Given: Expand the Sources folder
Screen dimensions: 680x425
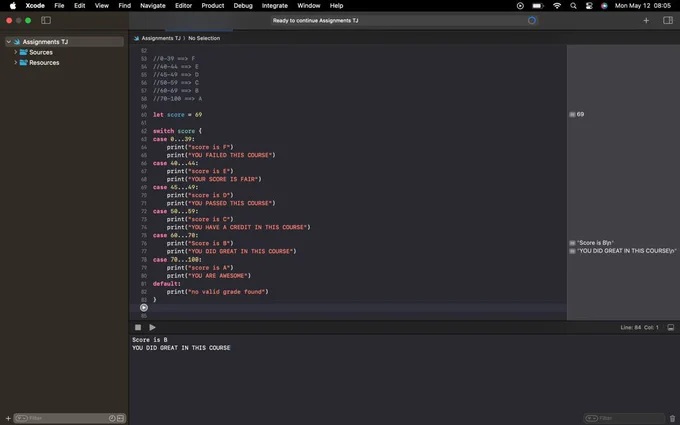Looking at the screenshot, I should click(x=16, y=52).
